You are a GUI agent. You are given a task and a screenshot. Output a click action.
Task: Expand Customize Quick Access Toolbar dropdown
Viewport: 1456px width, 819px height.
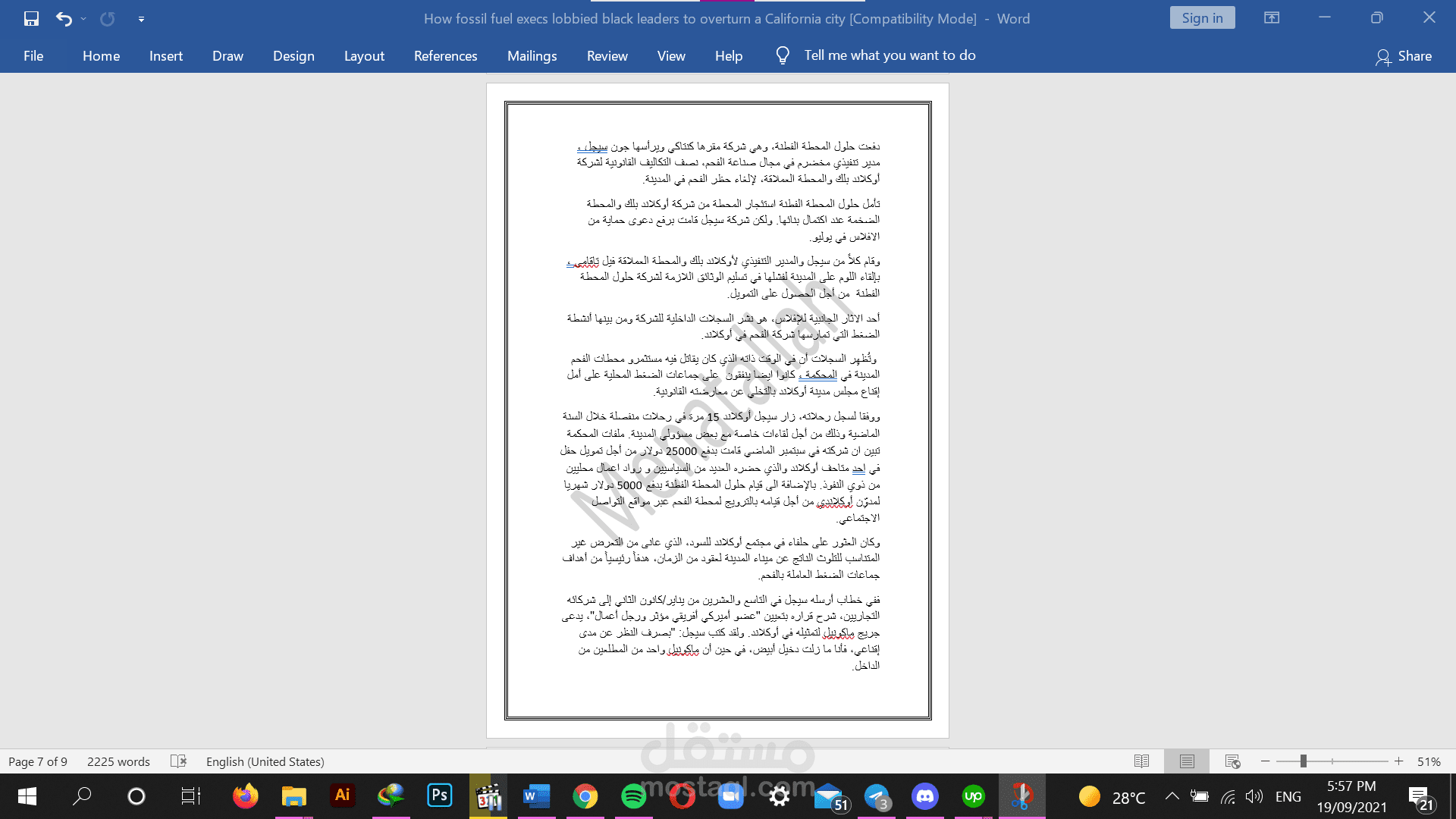(x=141, y=19)
